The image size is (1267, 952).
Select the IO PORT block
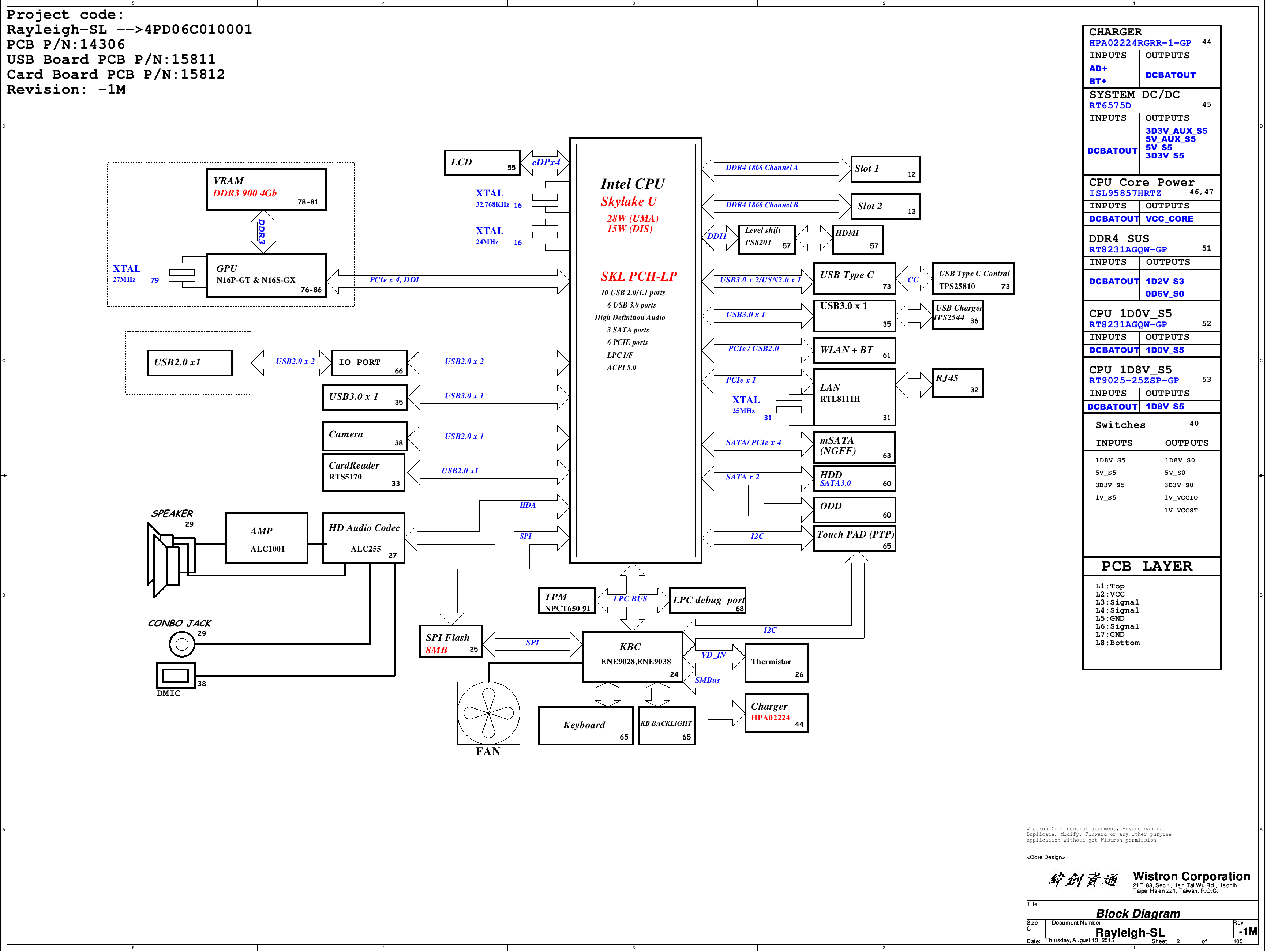click(x=370, y=363)
